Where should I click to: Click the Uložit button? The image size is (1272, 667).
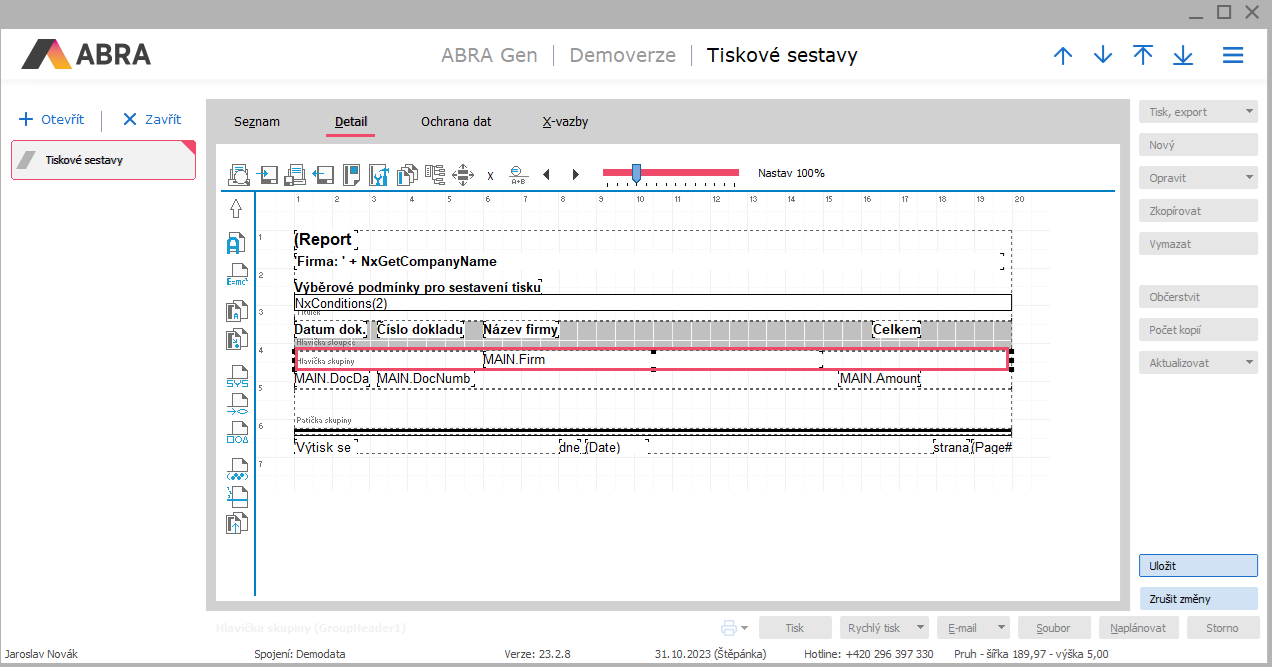[1198, 566]
